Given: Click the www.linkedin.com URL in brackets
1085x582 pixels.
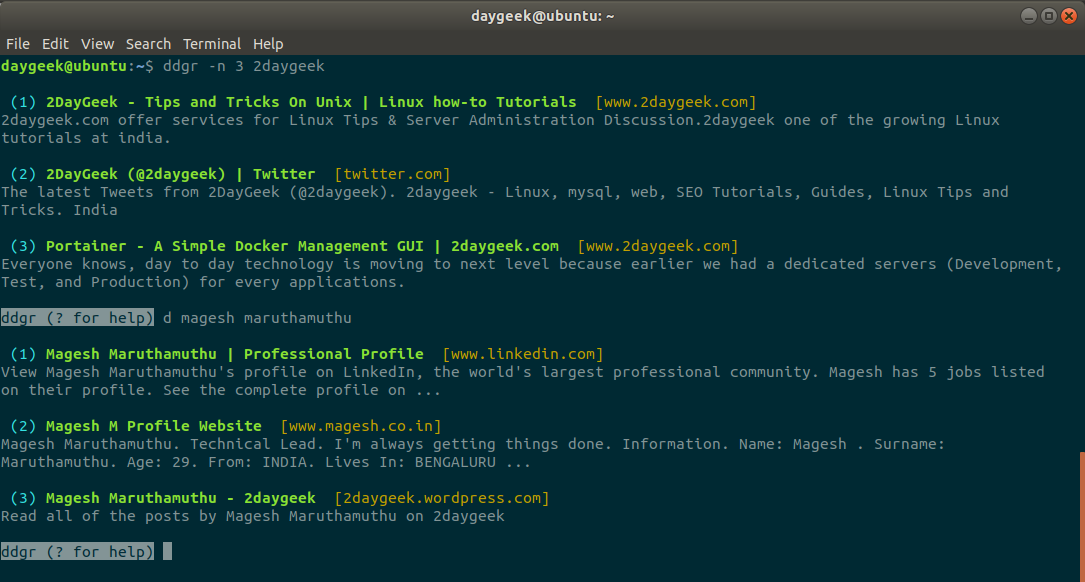Looking at the screenshot, I should click(x=522, y=354).
